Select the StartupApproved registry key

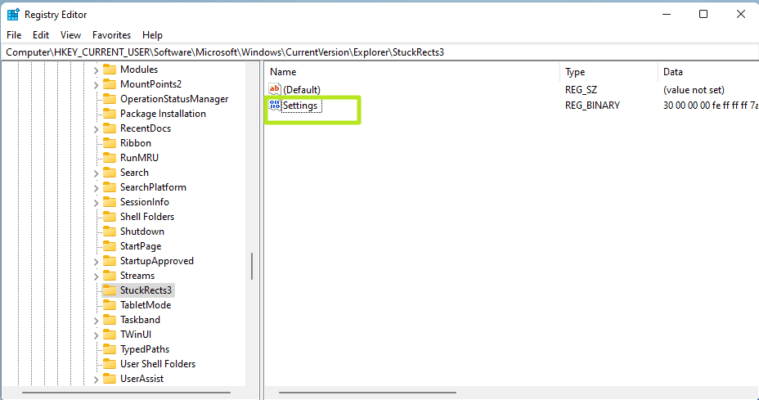[x=156, y=261]
